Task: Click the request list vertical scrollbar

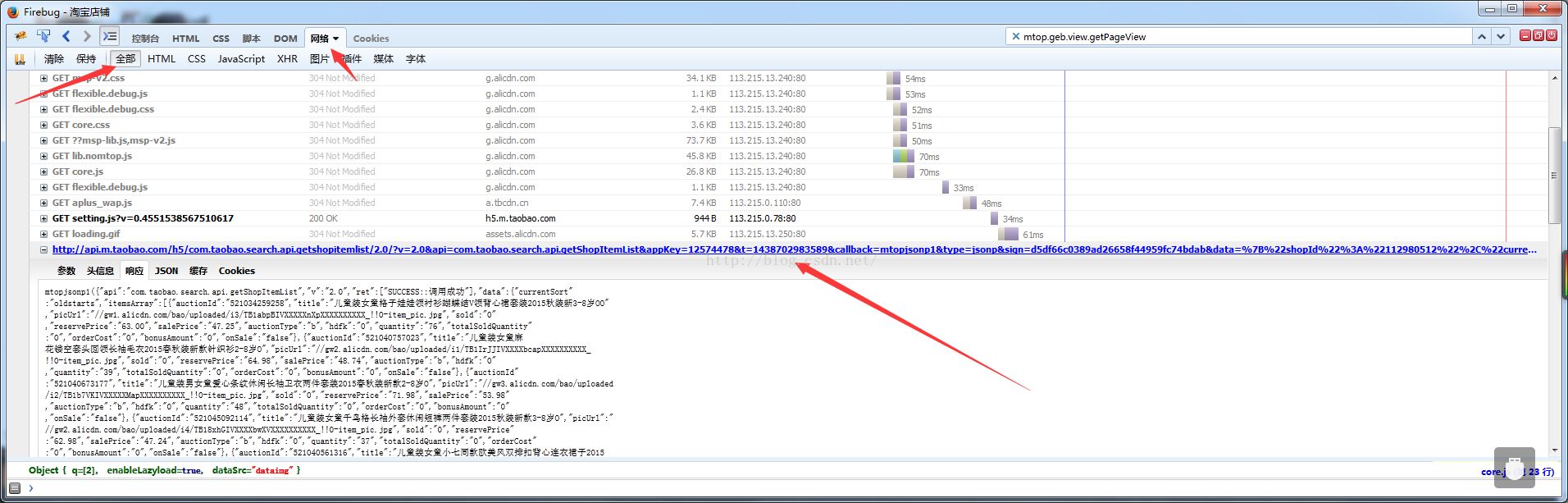Action: [x=1554, y=175]
